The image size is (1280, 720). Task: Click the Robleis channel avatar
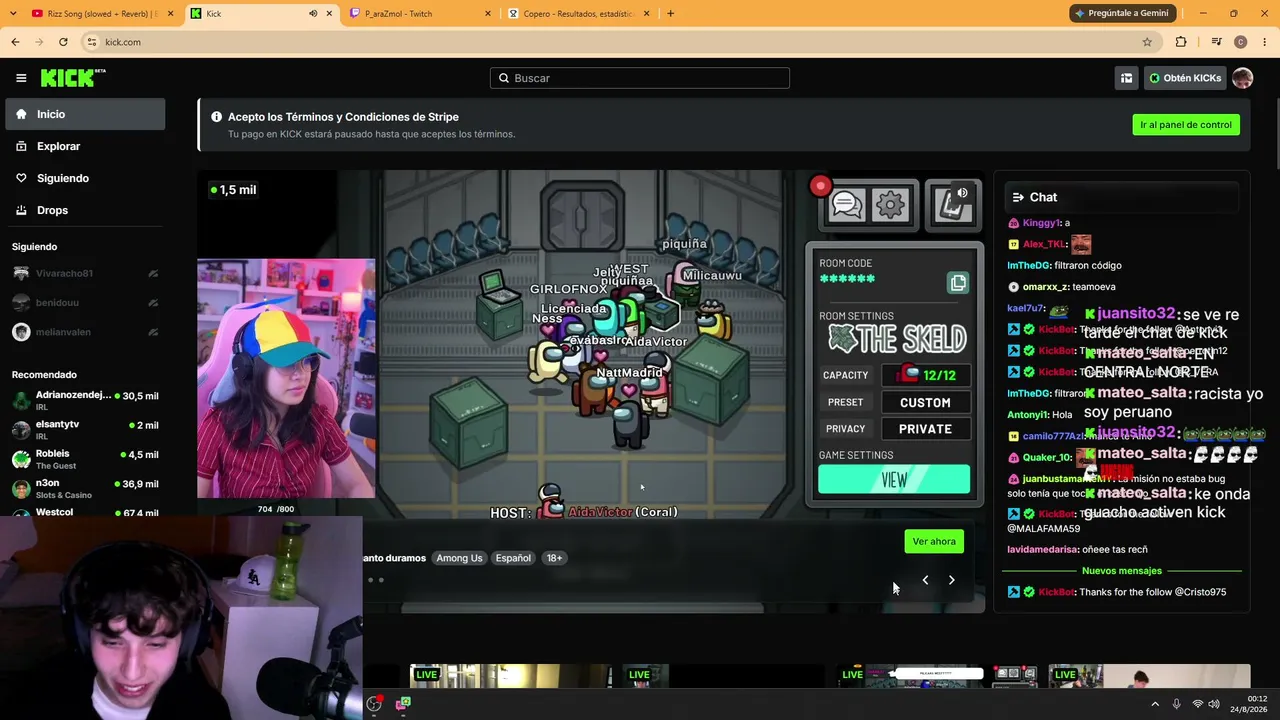pyautogui.click(x=21, y=459)
